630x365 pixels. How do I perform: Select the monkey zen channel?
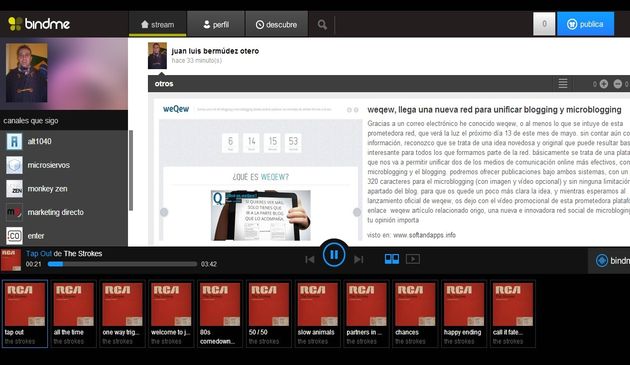click(x=64, y=189)
